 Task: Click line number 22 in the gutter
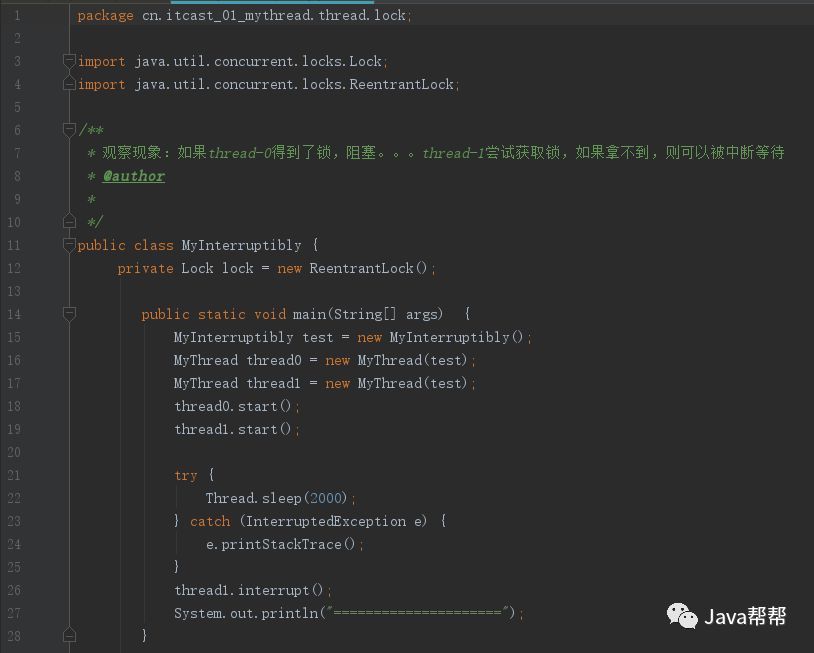click(14, 498)
